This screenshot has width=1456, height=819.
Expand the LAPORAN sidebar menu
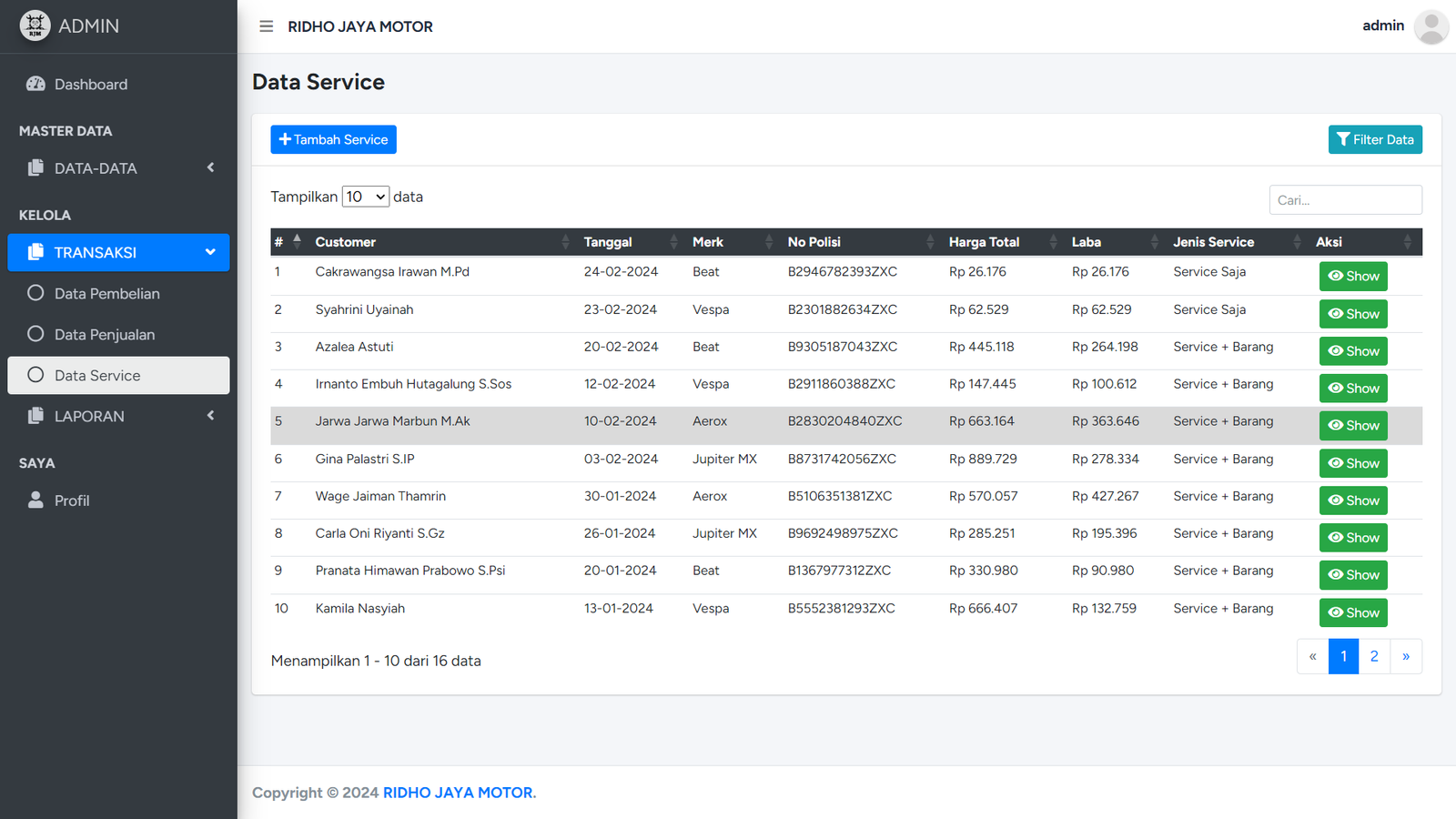[x=118, y=417]
